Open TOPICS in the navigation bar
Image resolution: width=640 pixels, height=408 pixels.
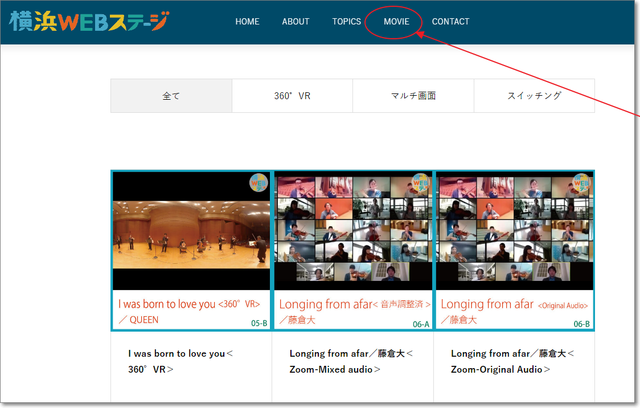point(346,22)
